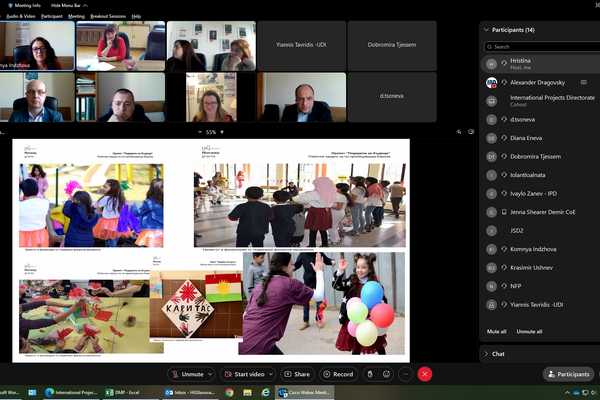Open the Breakout Sessions menu

pos(108,16)
